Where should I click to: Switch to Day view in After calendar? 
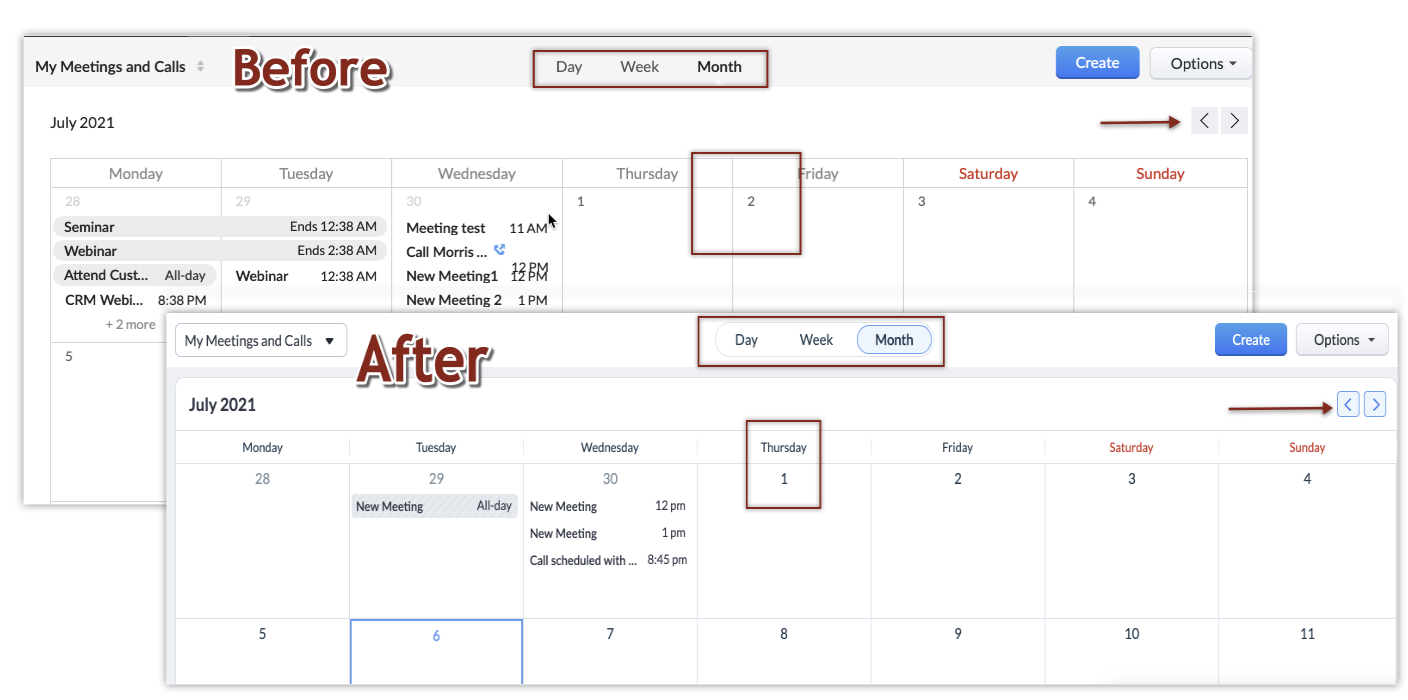coord(746,340)
